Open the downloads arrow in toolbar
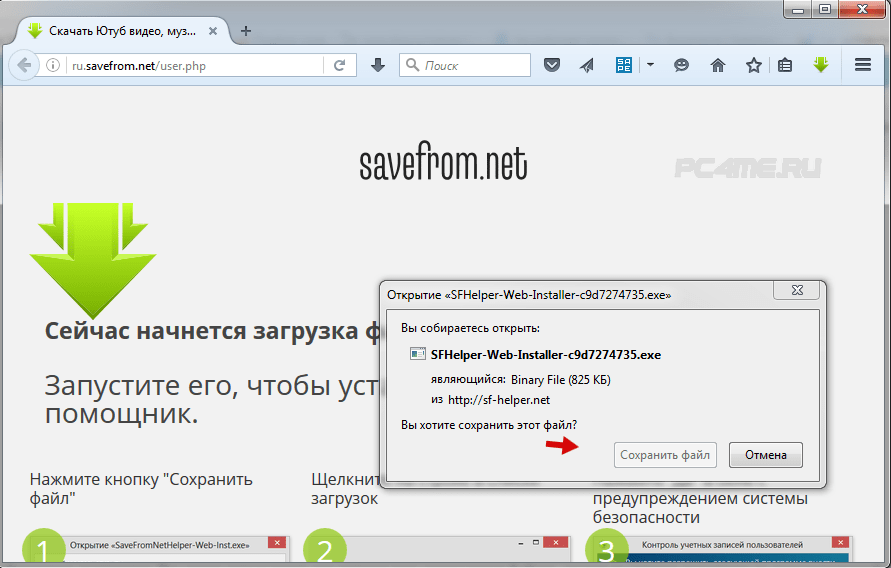 click(378, 65)
